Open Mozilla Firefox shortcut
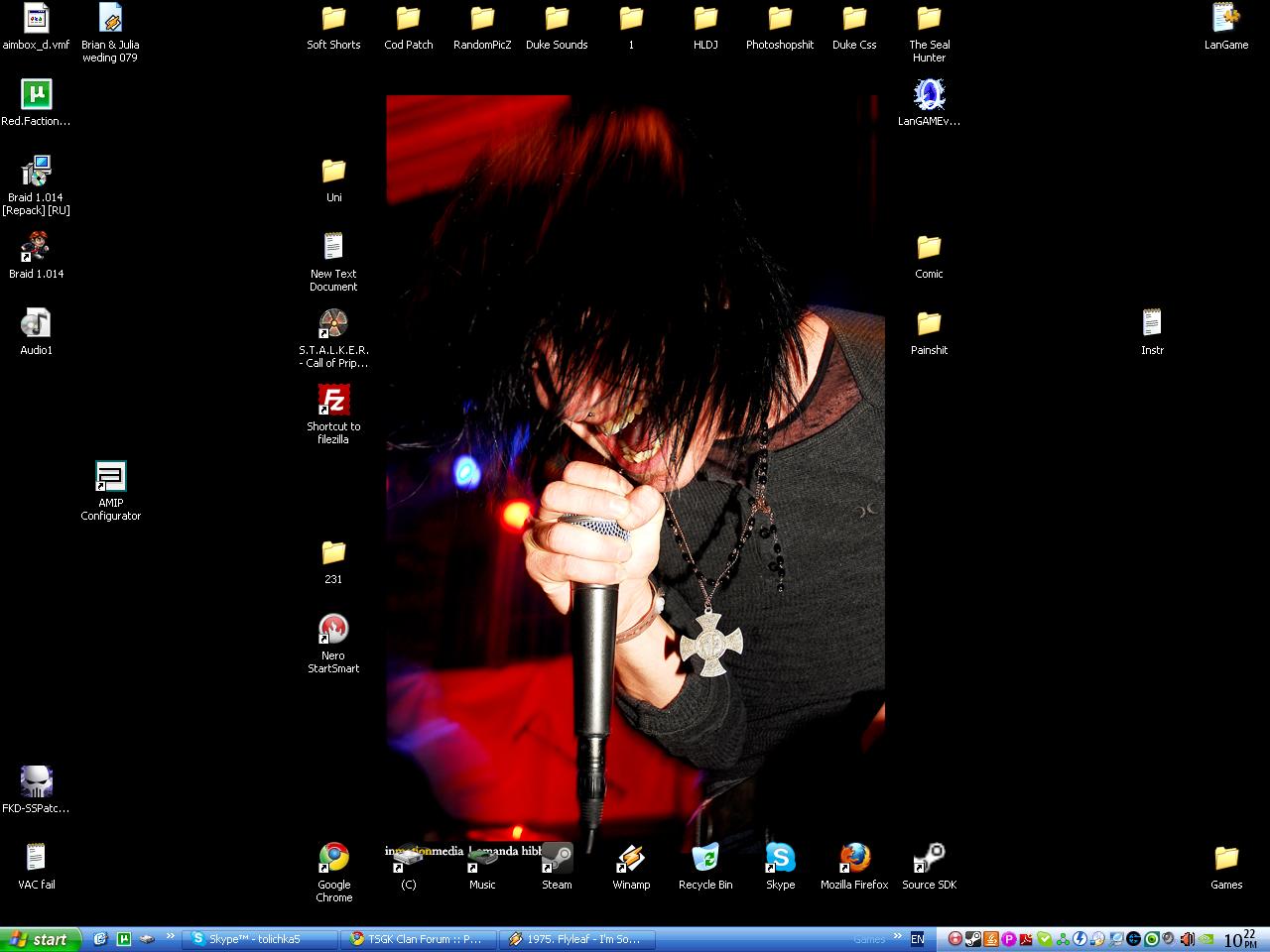The height and width of the screenshot is (952, 1270). click(x=854, y=858)
